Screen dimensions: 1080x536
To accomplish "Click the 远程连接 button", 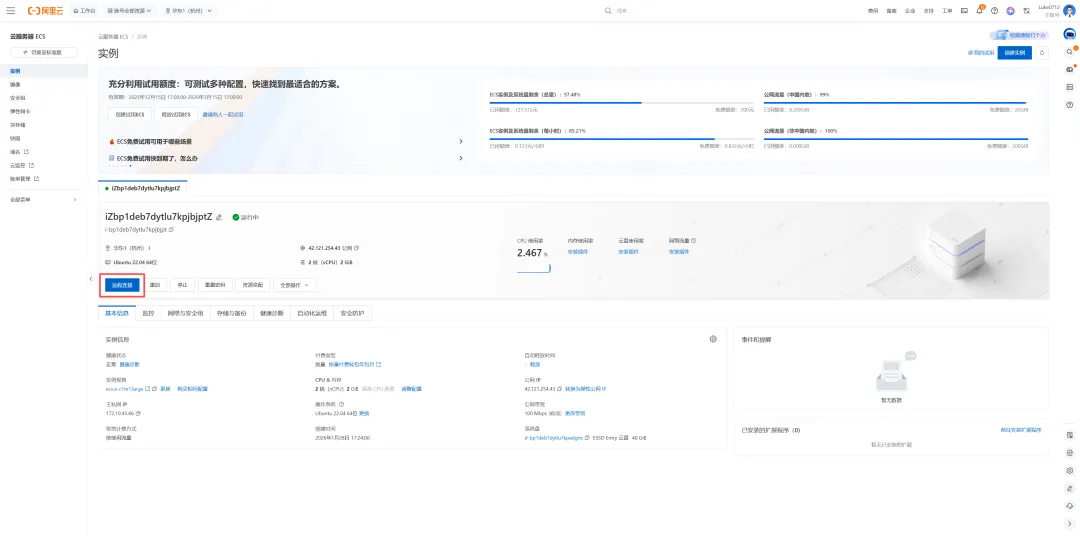I will [x=122, y=285].
